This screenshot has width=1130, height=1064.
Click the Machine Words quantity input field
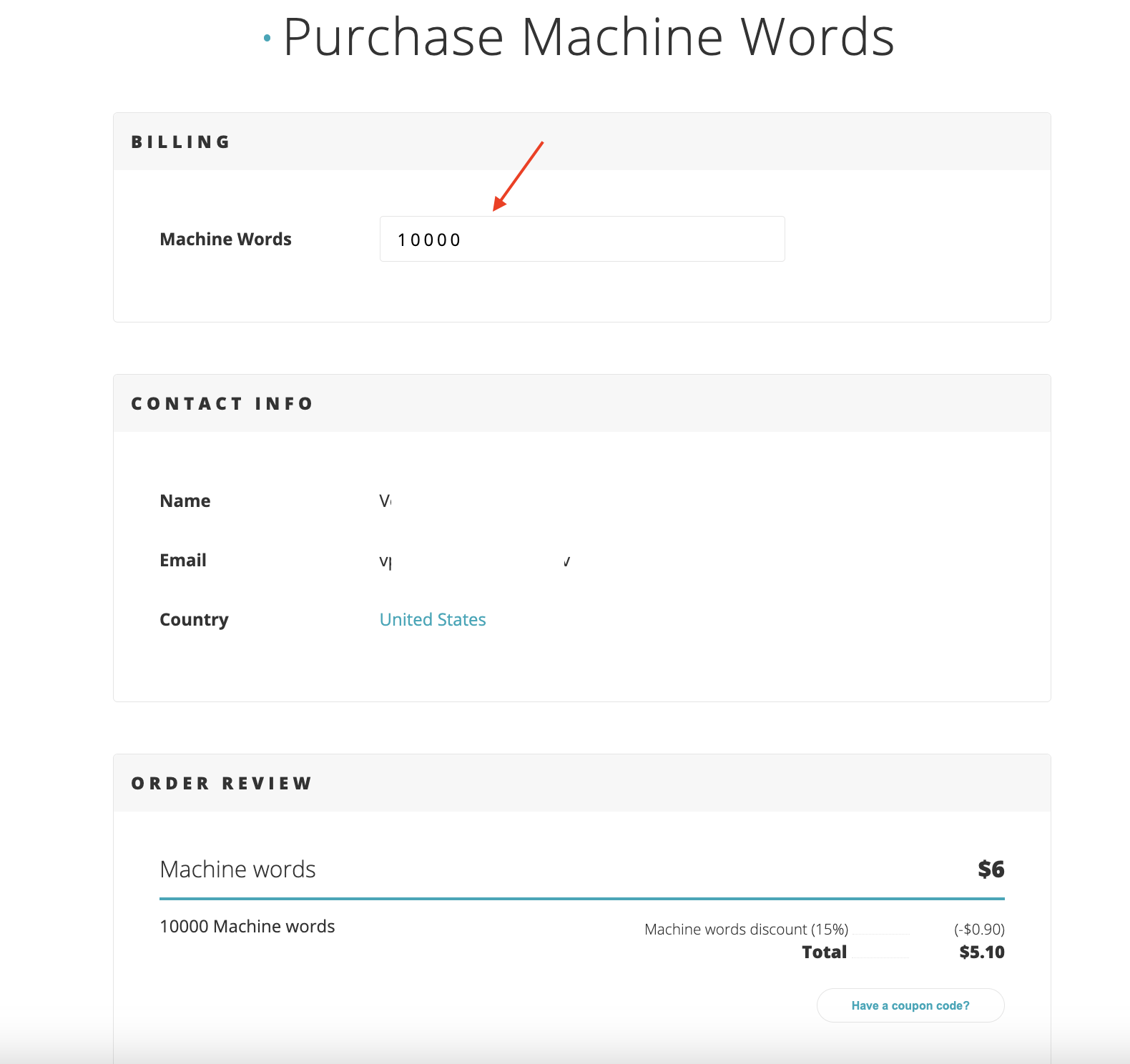click(581, 239)
